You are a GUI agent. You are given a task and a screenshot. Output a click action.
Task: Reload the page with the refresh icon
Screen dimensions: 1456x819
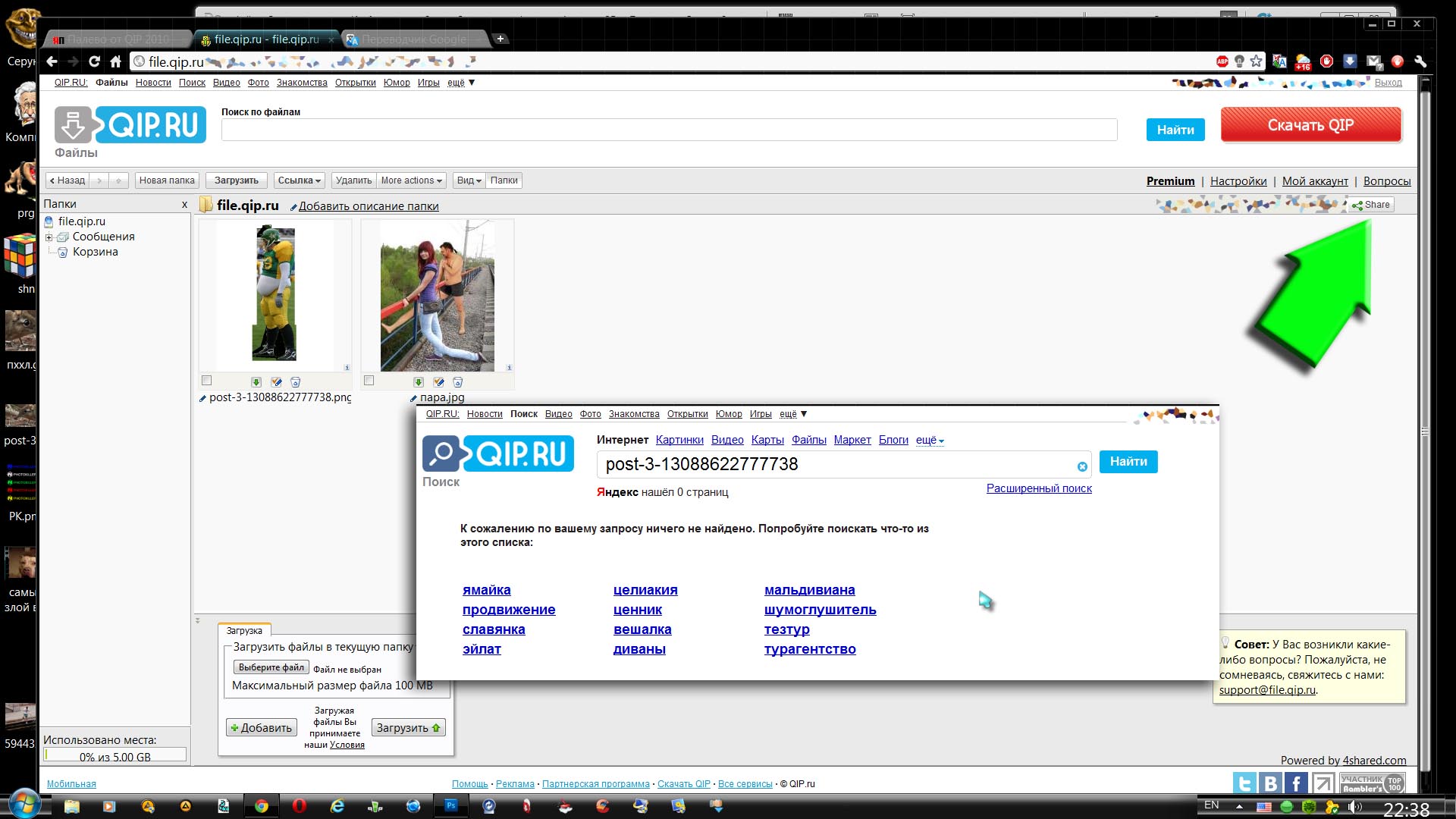[x=94, y=61]
